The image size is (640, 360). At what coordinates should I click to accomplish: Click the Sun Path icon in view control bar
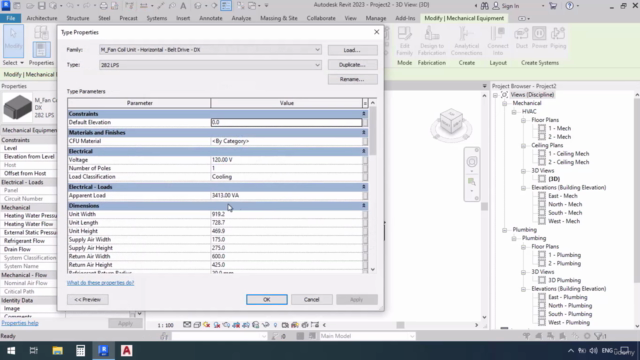207,325
